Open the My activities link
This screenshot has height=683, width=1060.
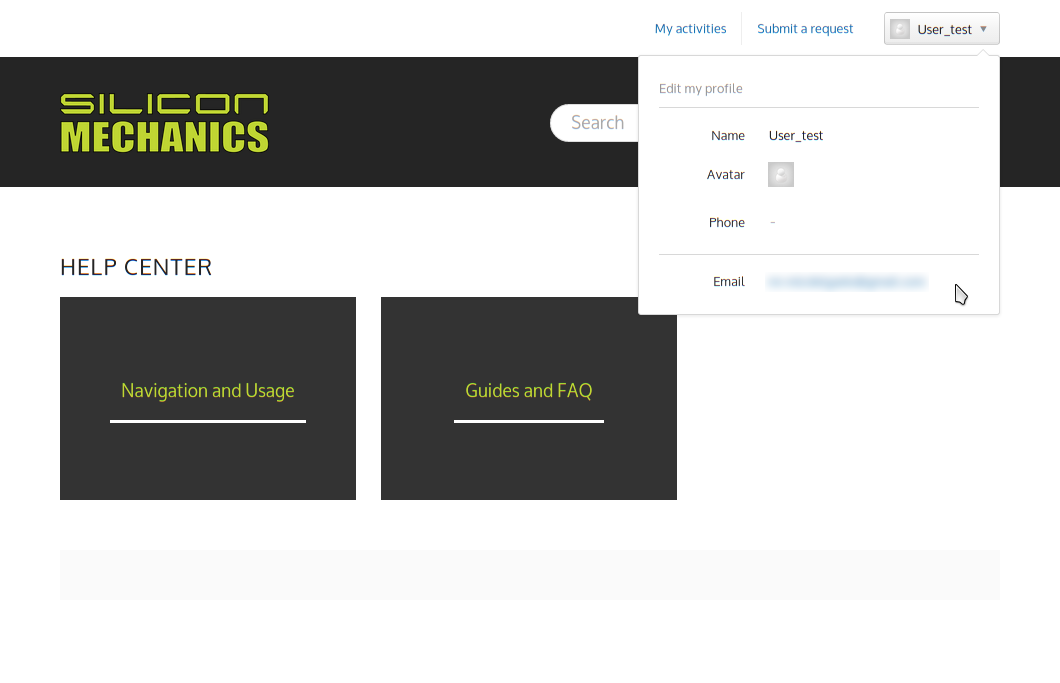690,28
